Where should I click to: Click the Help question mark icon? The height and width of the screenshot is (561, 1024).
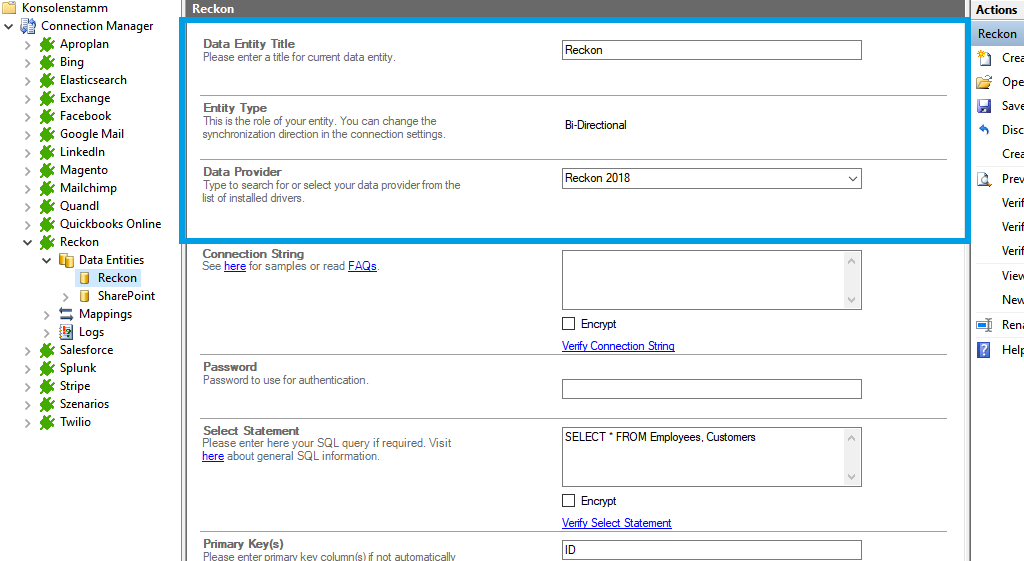pos(984,350)
